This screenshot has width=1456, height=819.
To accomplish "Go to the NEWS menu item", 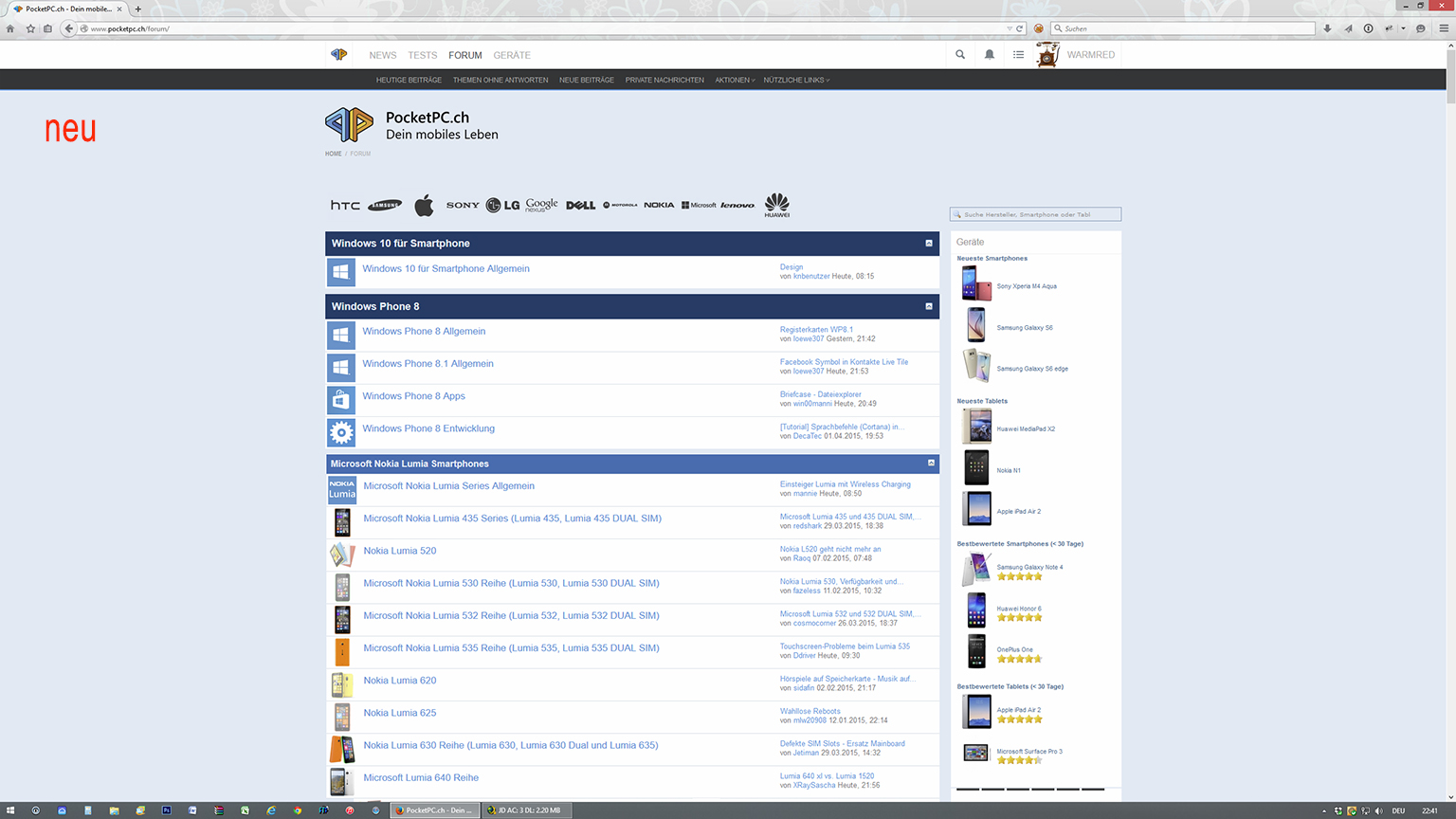I will pyautogui.click(x=383, y=55).
